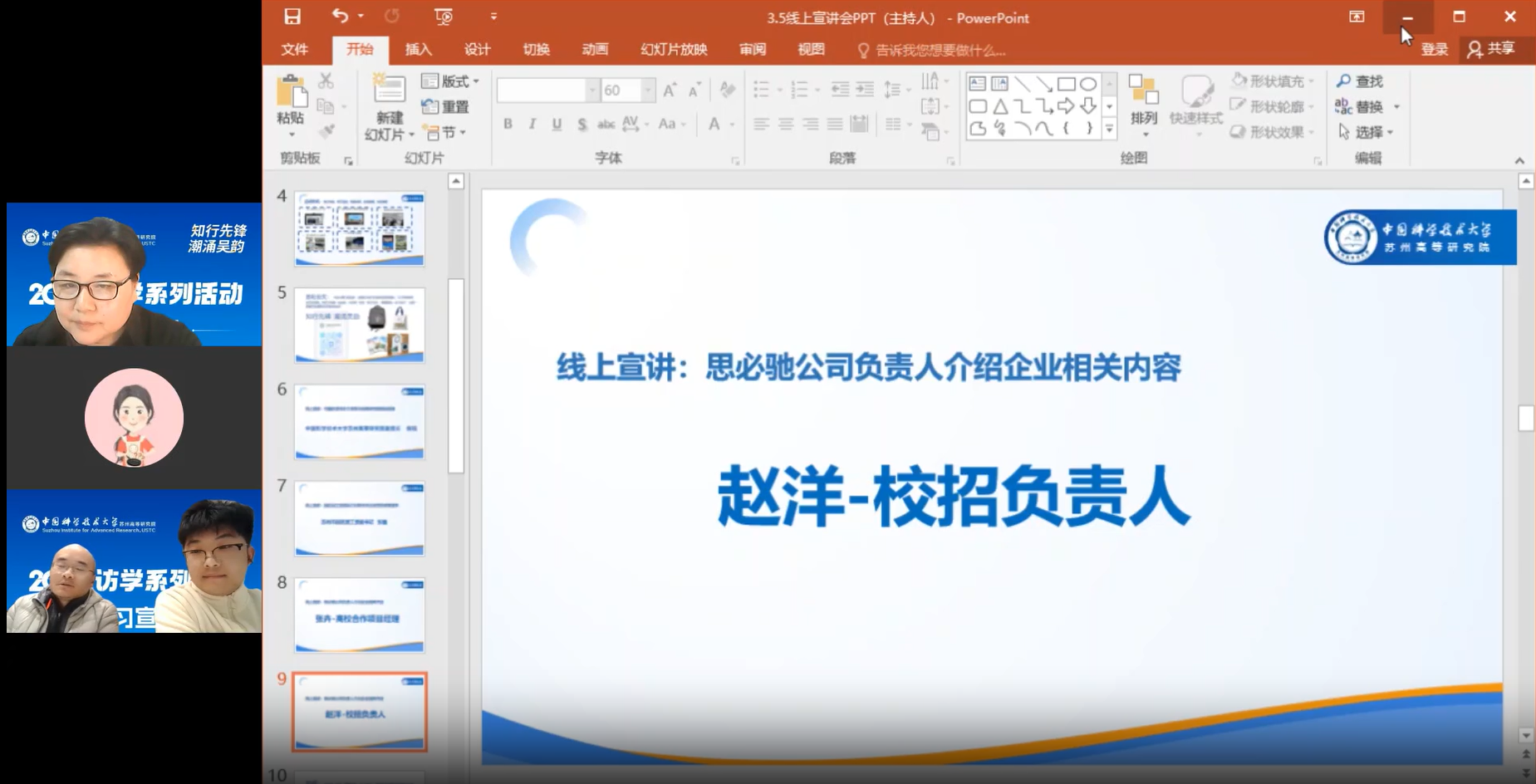Screen dimensions: 1536x784
Task: Increase font size with larger A icon
Action: click(x=670, y=90)
